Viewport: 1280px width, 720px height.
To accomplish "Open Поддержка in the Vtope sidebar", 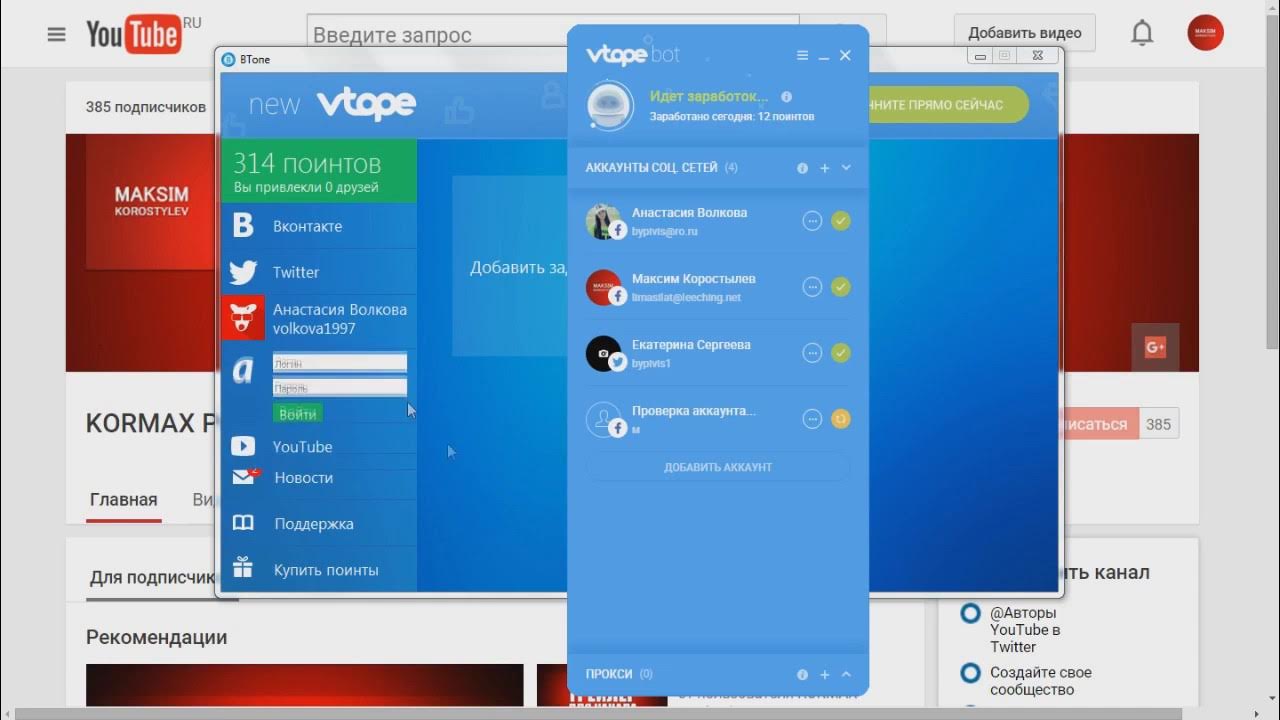I will 319,523.
